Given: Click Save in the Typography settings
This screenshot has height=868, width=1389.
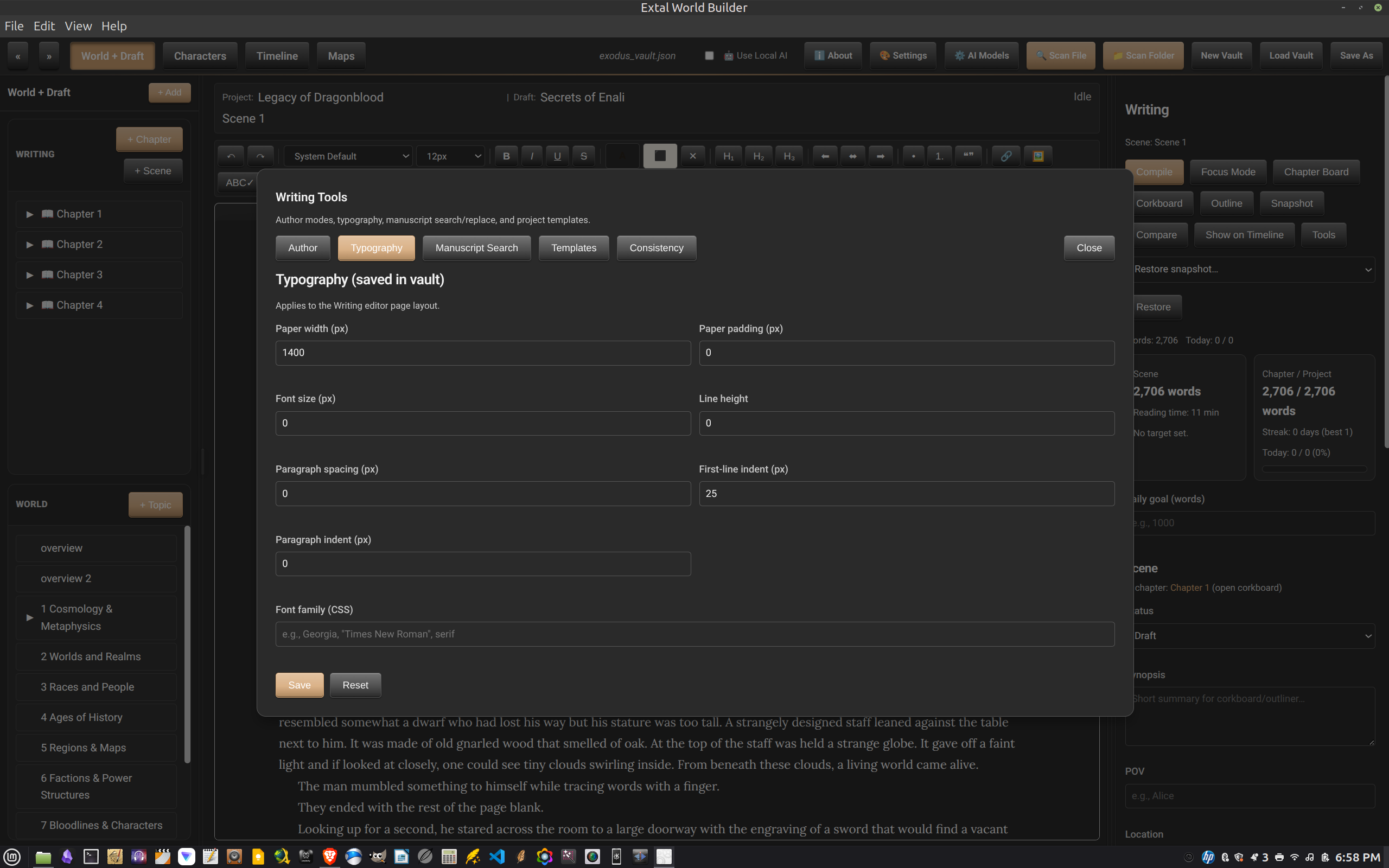Looking at the screenshot, I should (x=299, y=685).
